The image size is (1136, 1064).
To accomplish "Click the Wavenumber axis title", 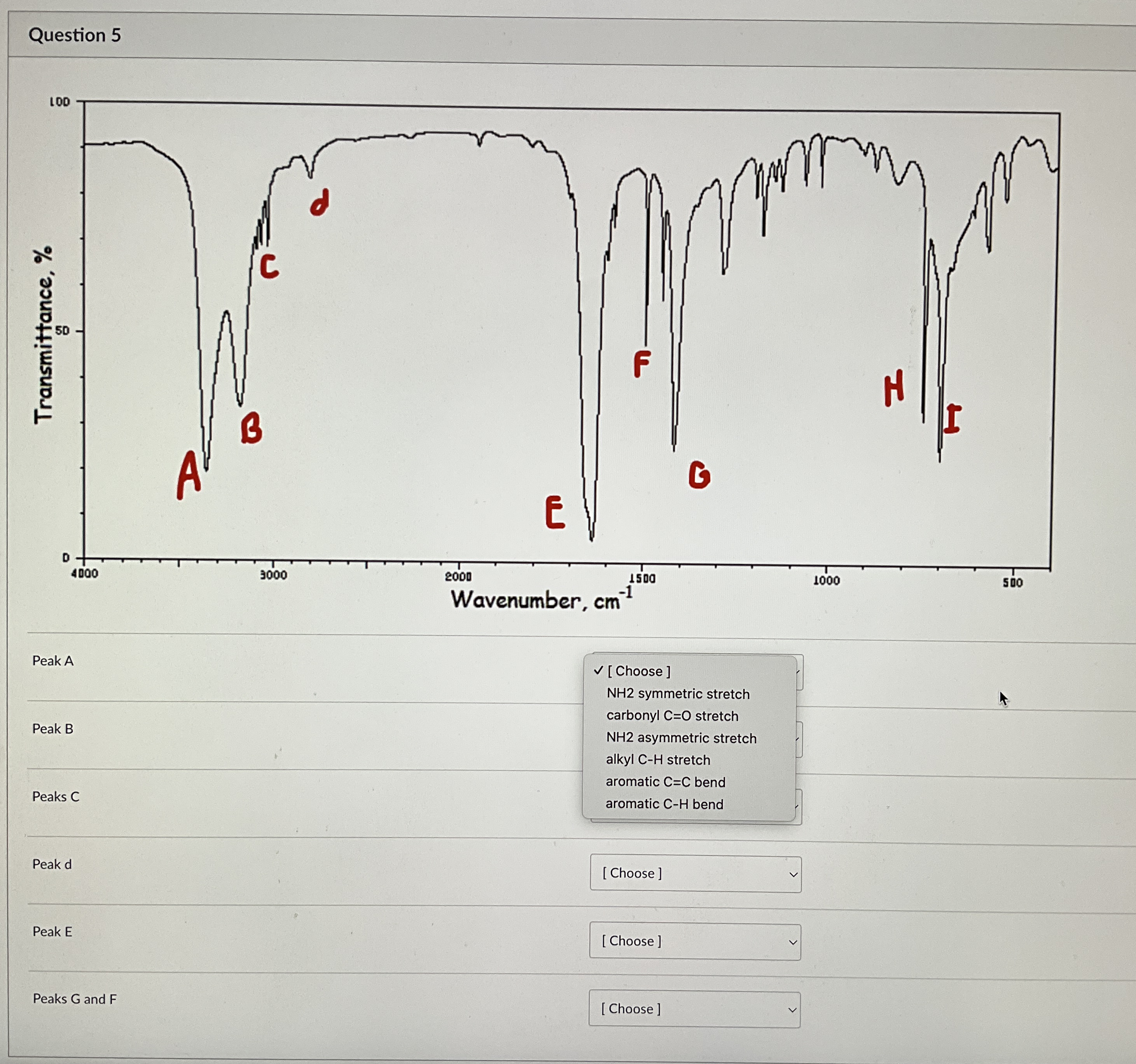I will 540,600.
